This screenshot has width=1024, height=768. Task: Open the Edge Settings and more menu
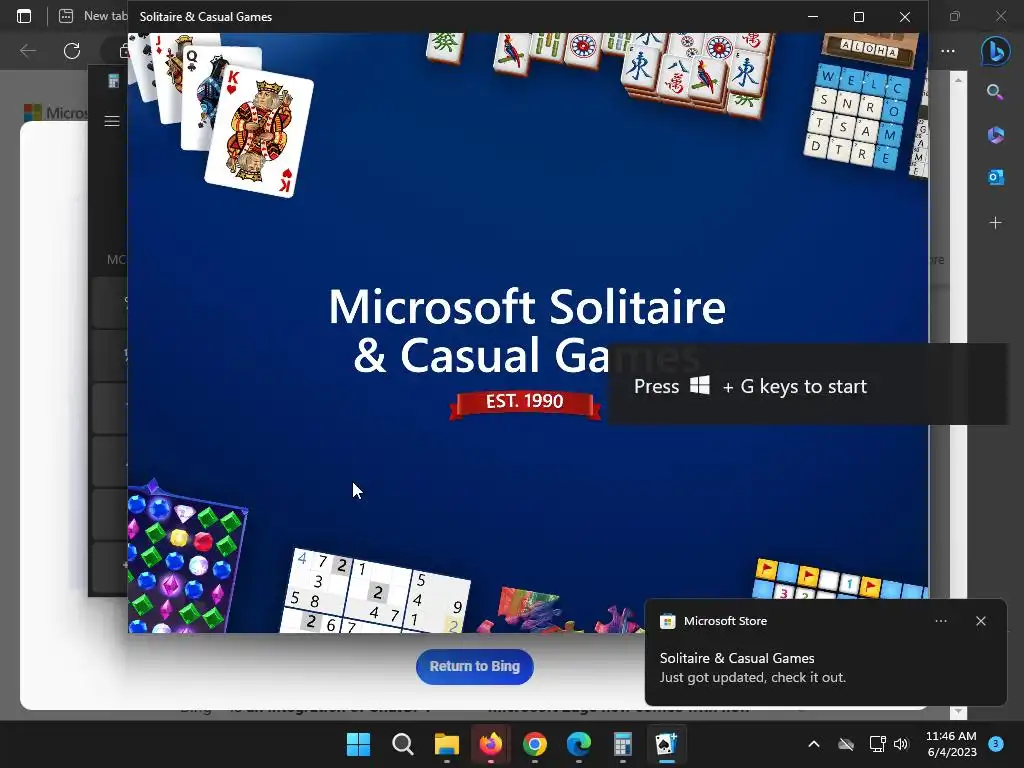[948, 51]
